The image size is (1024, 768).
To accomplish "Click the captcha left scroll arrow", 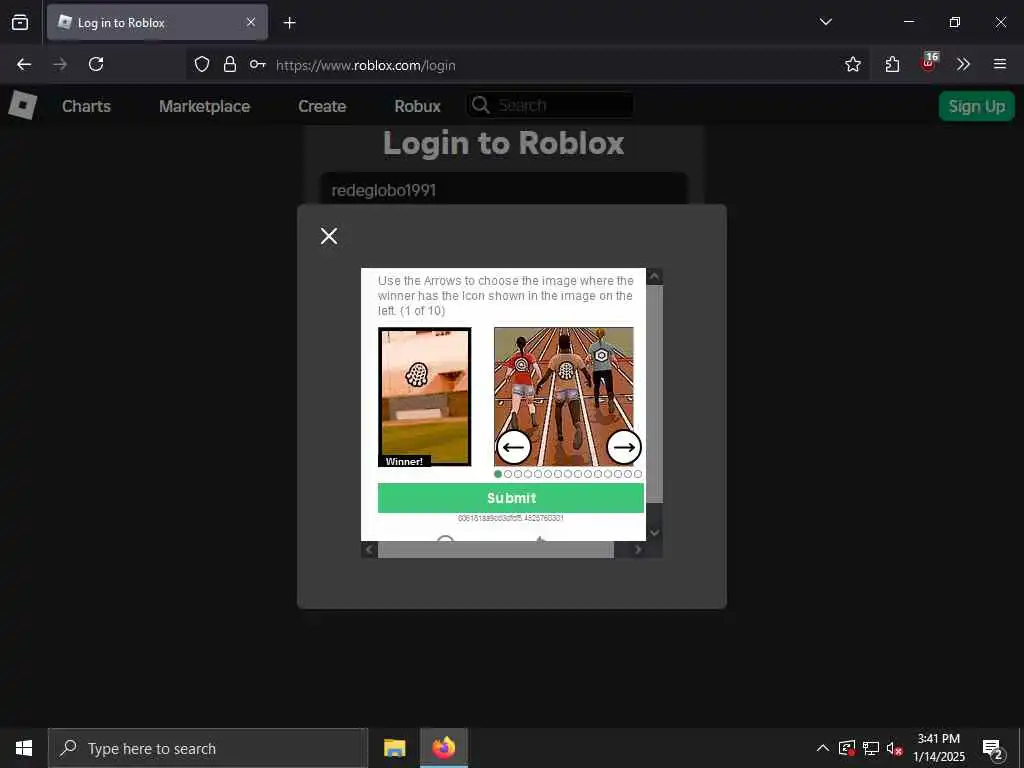I will coord(369,550).
